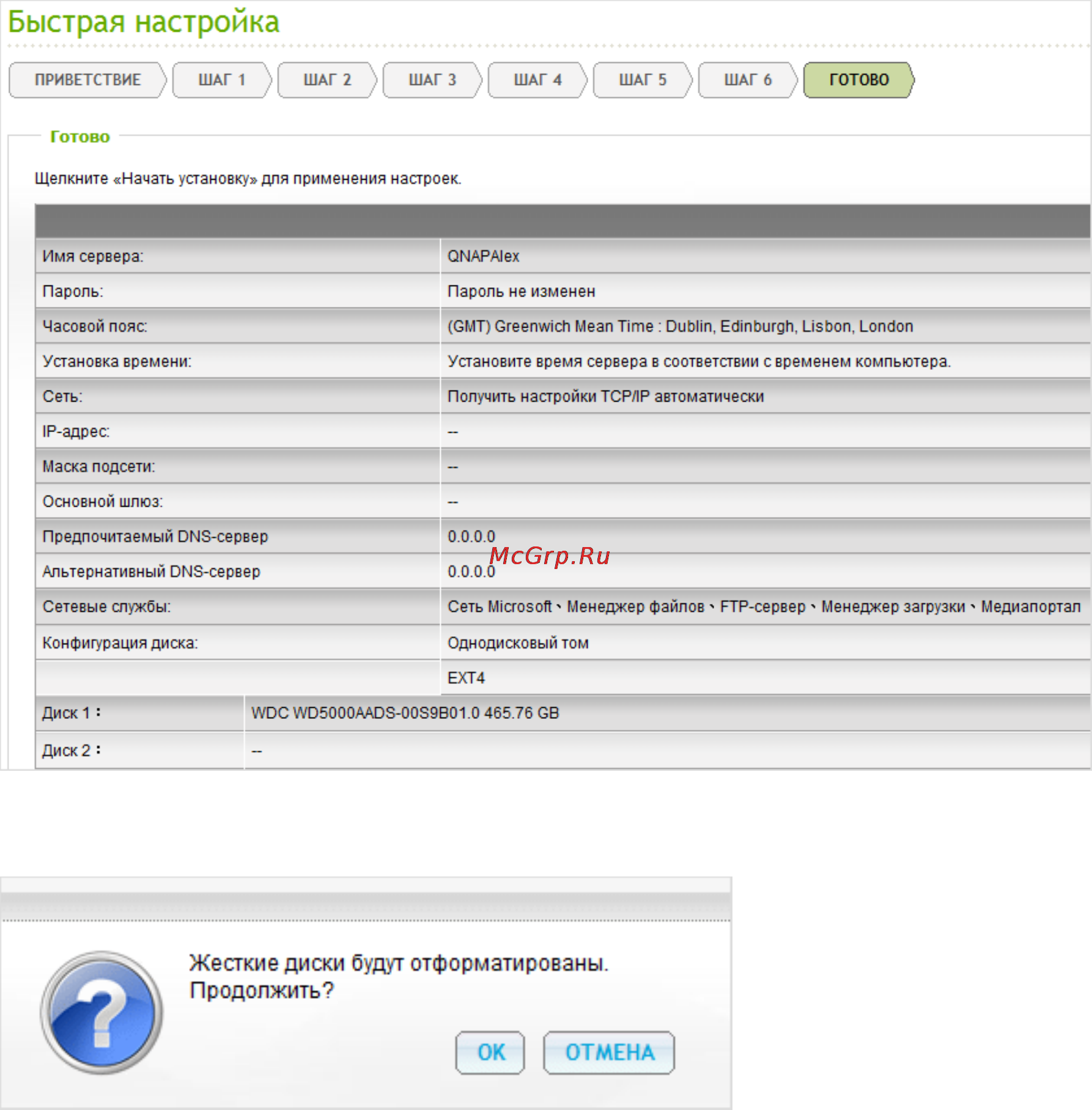Click 'Альтернативный DNS-сервер' label
1092x1110 pixels.
tap(151, 572)
